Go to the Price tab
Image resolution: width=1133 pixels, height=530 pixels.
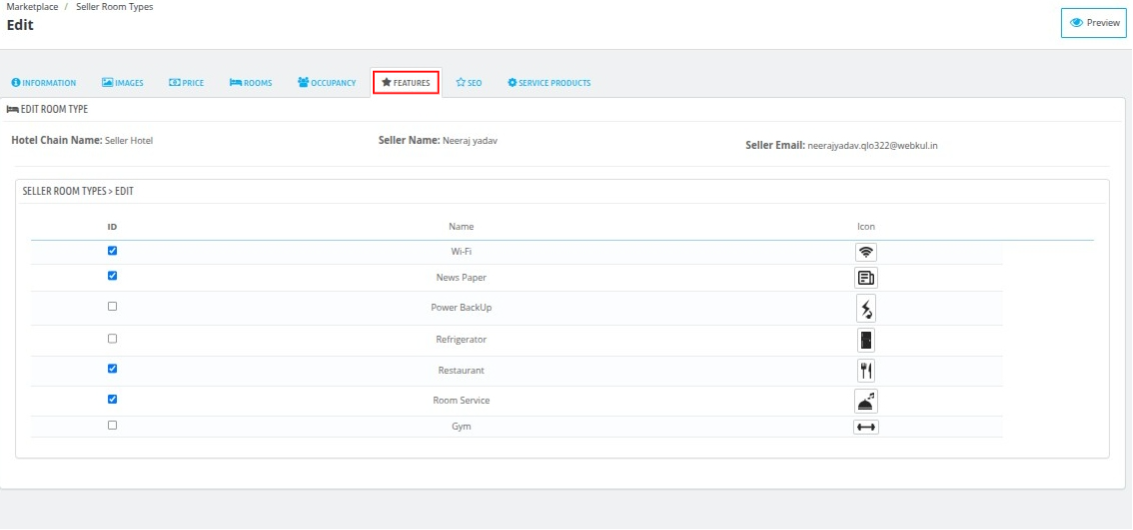[x=186, y=83]
